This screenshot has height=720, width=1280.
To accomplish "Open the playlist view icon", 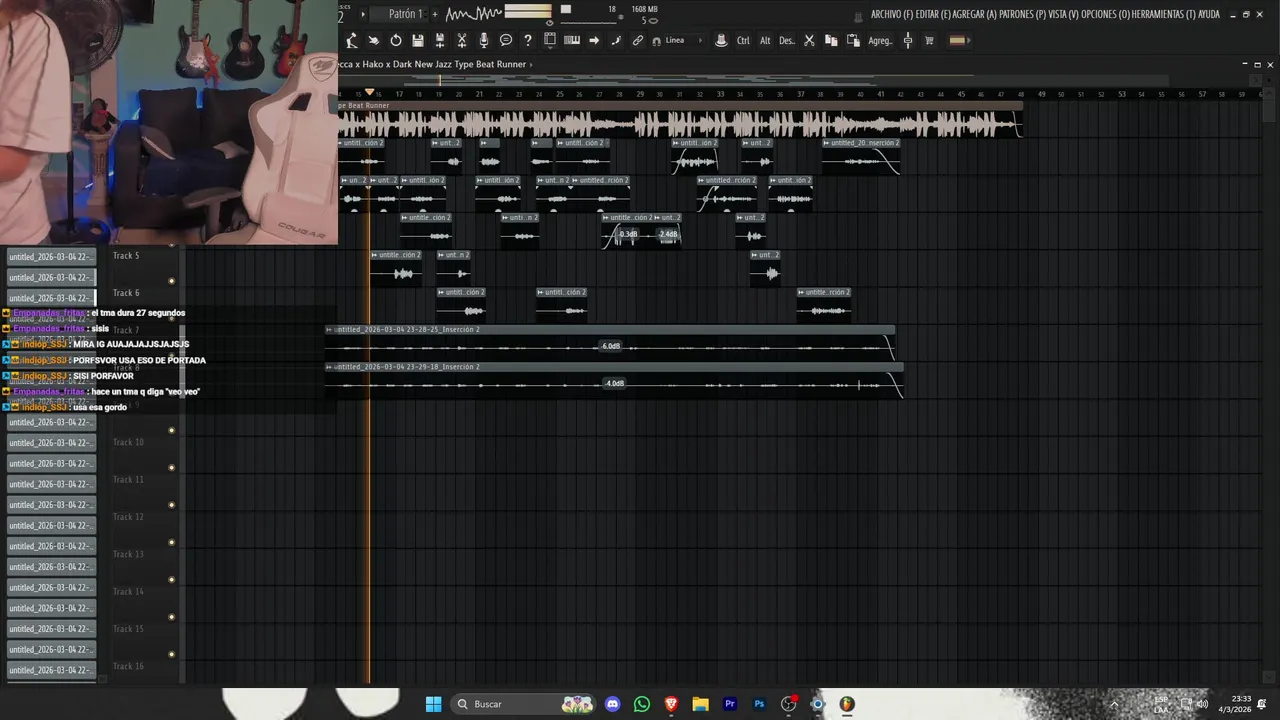I will point(550,40).
